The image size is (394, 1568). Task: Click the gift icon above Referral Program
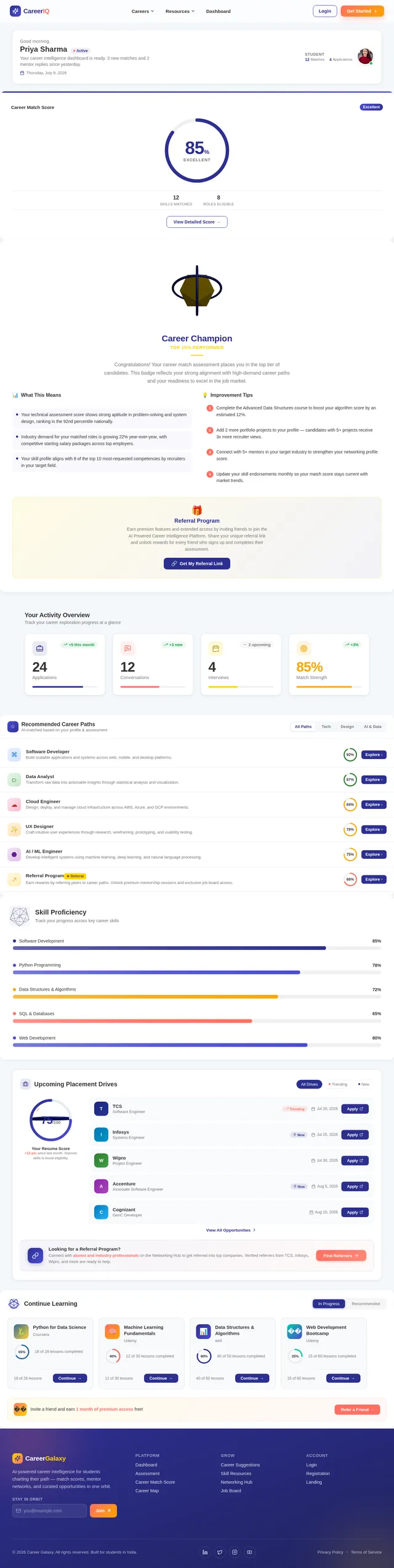[x=197, y=510]
